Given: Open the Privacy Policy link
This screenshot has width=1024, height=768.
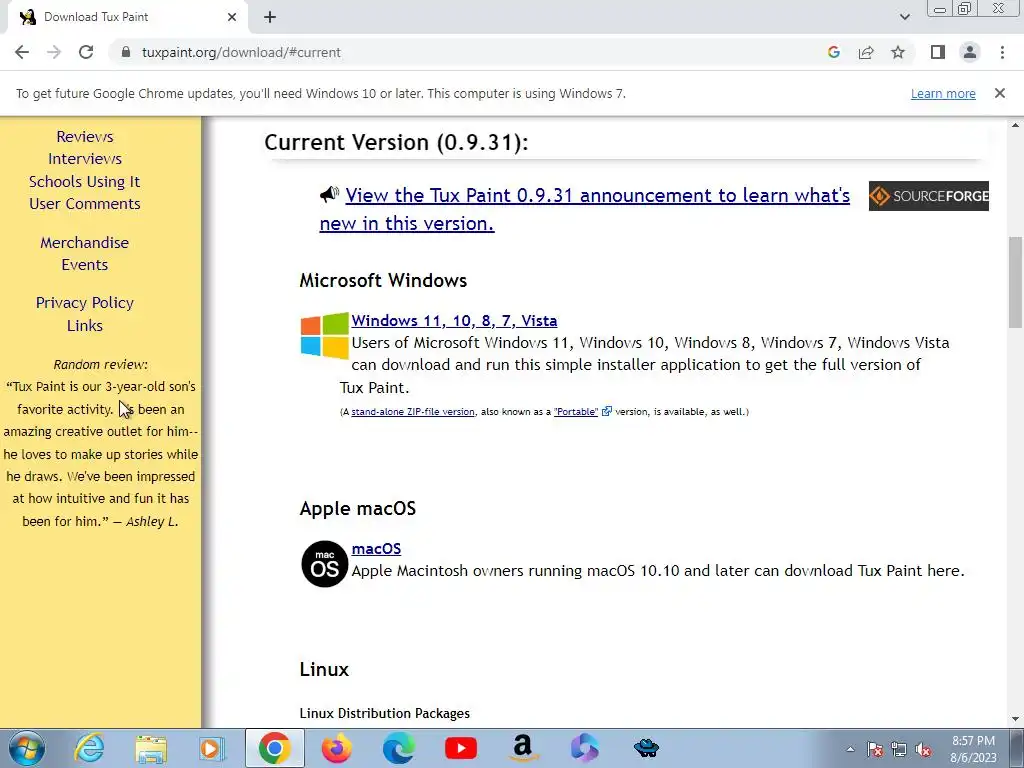Looking at the screenshot, I should tap(85, 302).
